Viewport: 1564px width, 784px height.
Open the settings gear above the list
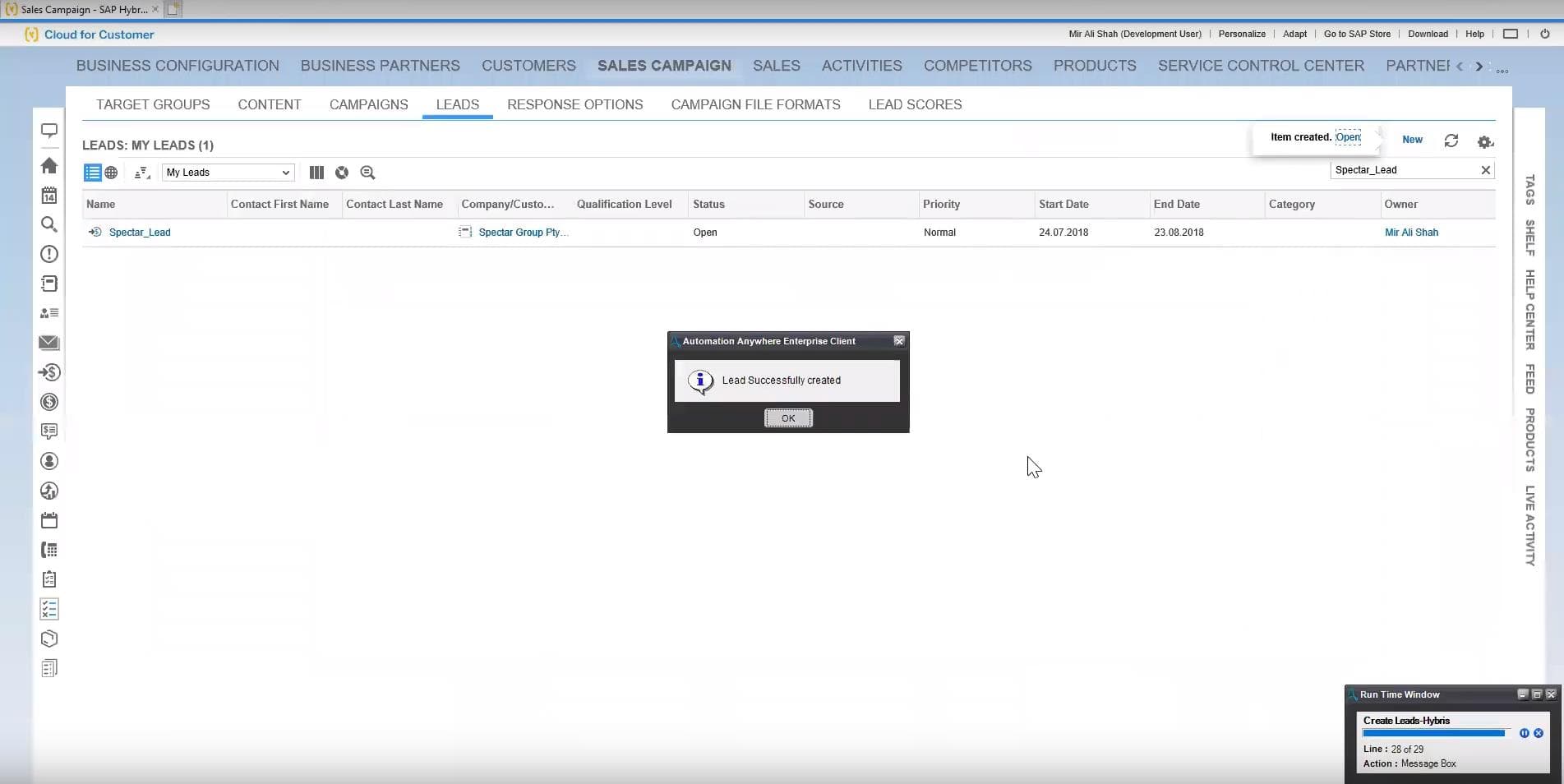(x=1484, y=141)
